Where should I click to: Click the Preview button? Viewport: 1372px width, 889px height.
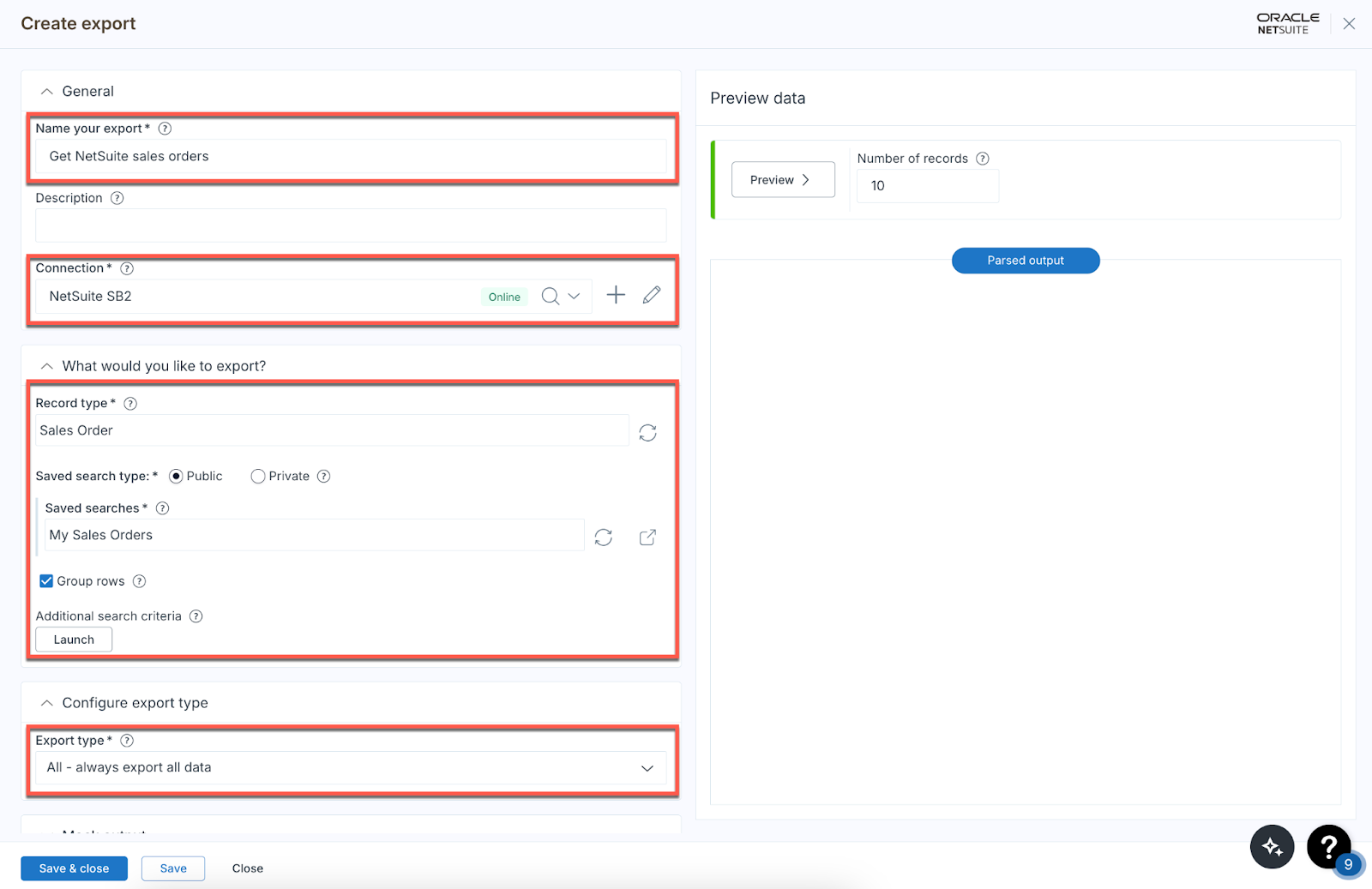click(783, 180)
